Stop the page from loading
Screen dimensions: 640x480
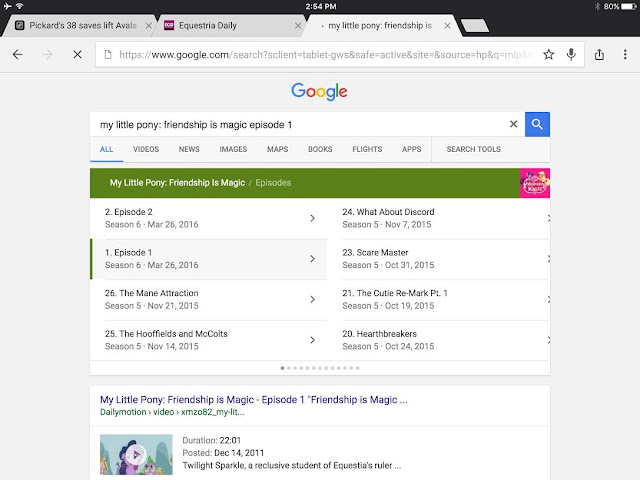click(x=77, y=54)
